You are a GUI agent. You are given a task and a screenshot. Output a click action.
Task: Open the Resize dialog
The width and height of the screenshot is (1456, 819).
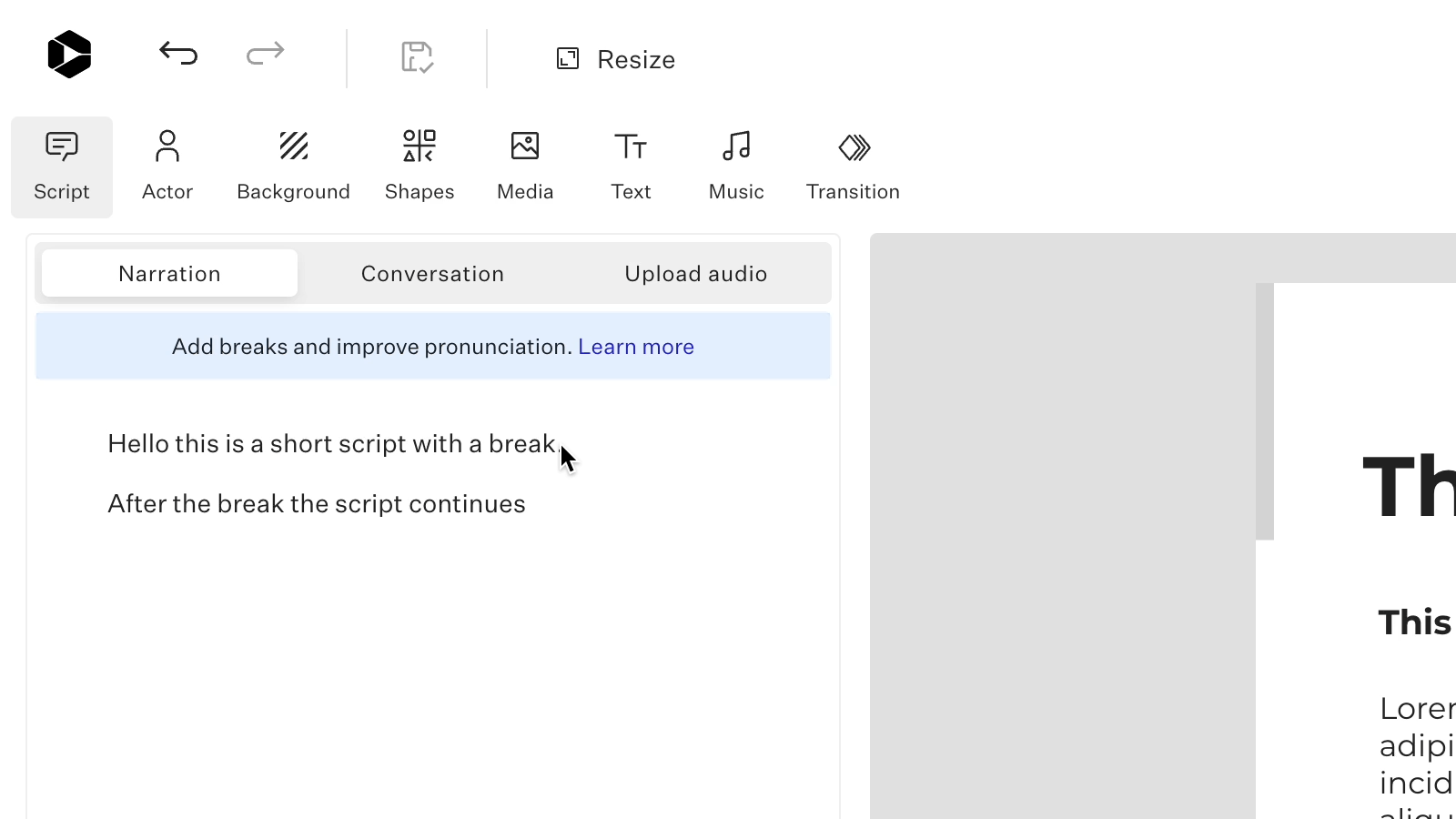coord(615,58)
